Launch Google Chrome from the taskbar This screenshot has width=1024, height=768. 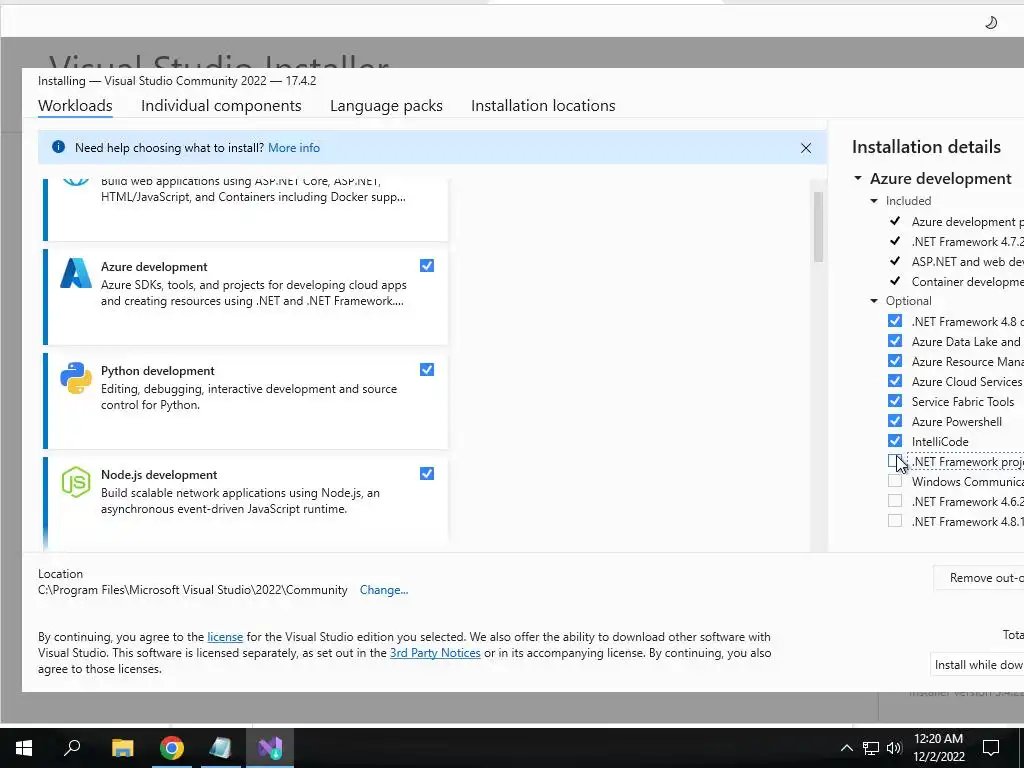click(x=172, y=748)
